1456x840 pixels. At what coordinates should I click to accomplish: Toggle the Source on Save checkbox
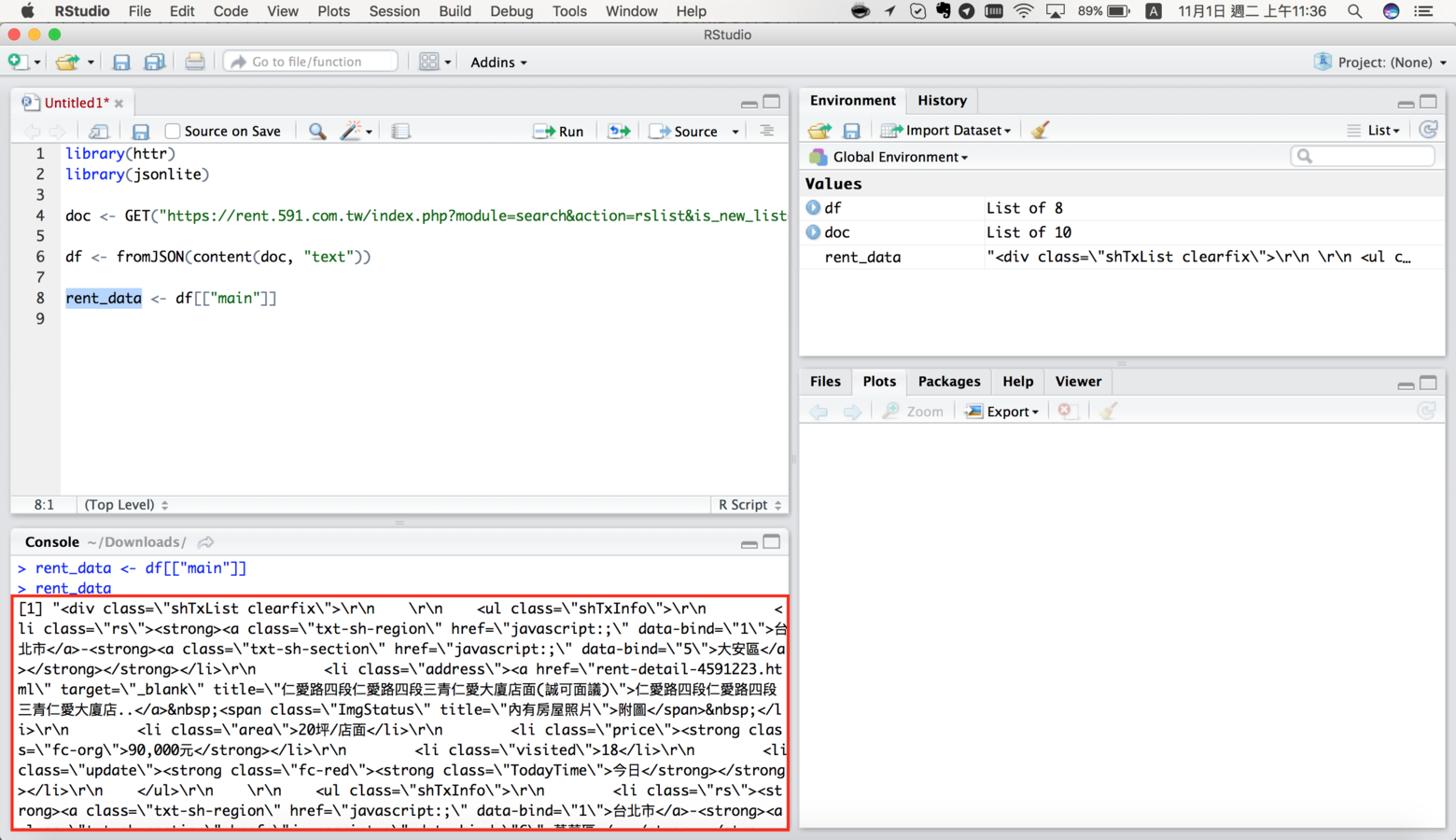[173, 132]
